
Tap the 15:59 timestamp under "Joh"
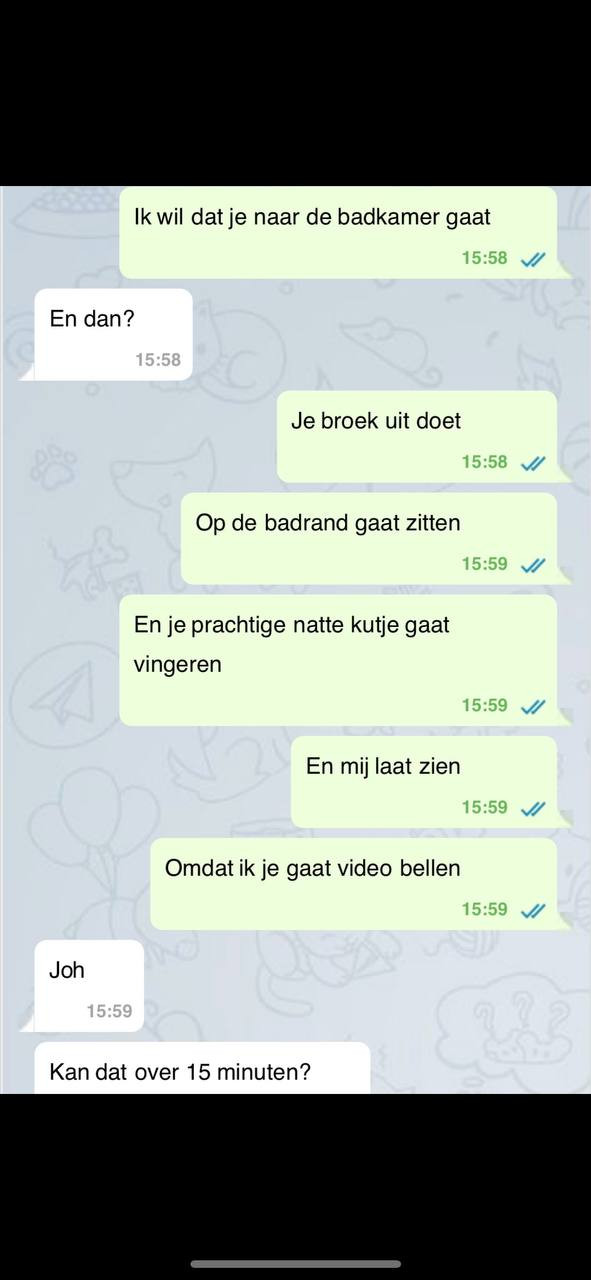(109, 1011)
